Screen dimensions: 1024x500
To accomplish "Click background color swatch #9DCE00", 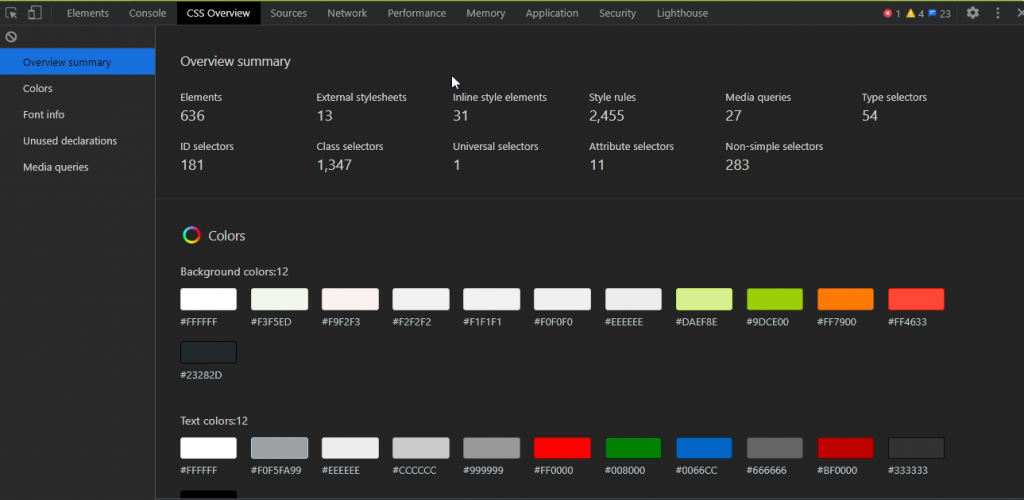I will [x=775, y=299].
